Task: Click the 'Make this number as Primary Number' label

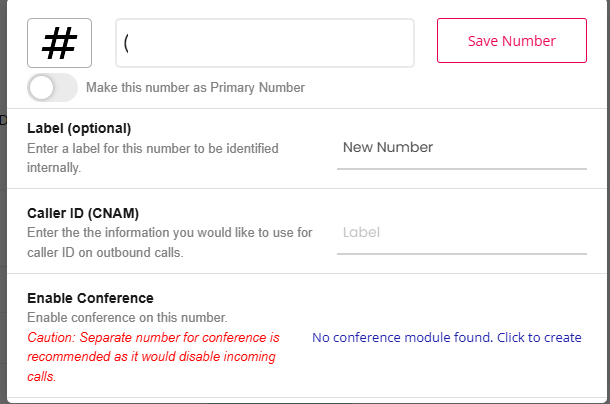Action: (x=195, y=88)
